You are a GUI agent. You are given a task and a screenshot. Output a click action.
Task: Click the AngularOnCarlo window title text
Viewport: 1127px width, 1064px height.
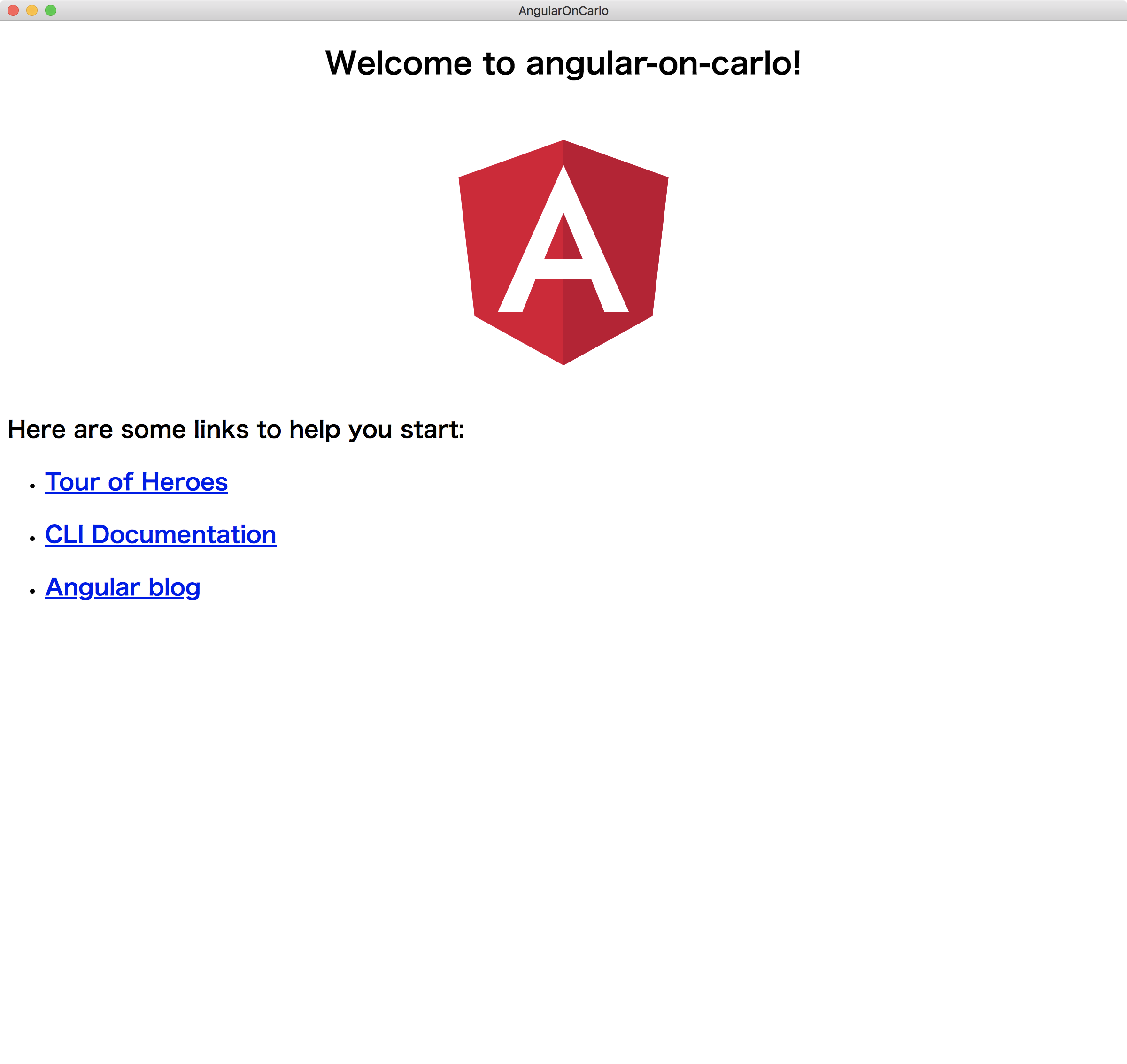(563, 11)
